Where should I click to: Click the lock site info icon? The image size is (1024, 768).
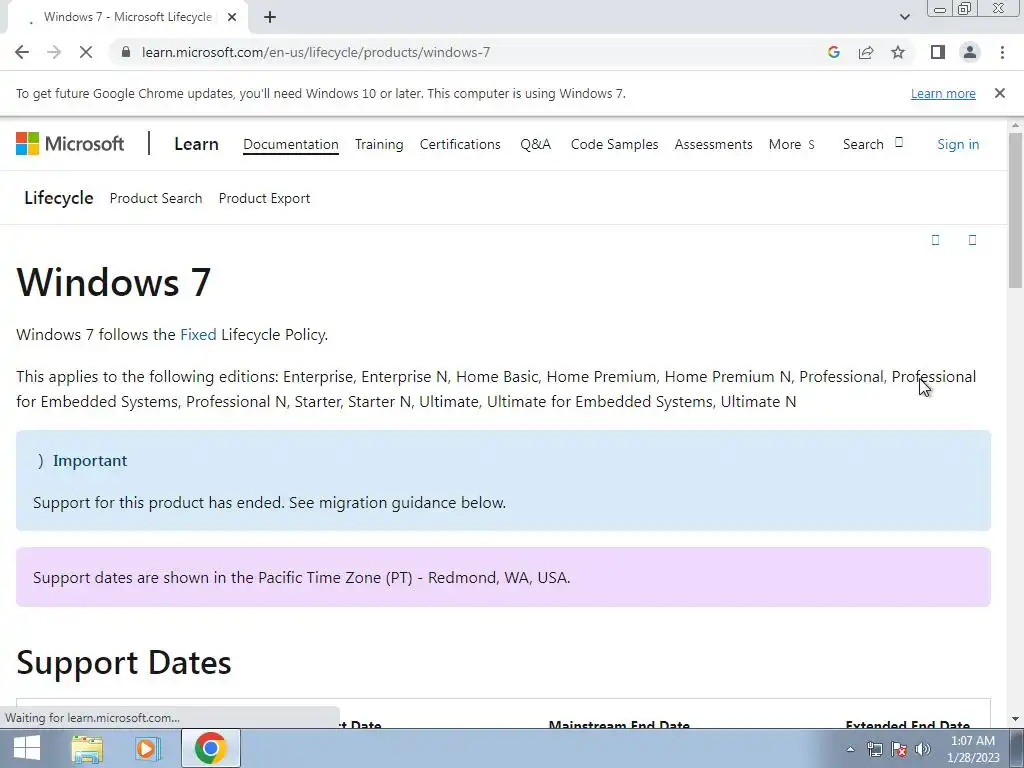point(126,52)
